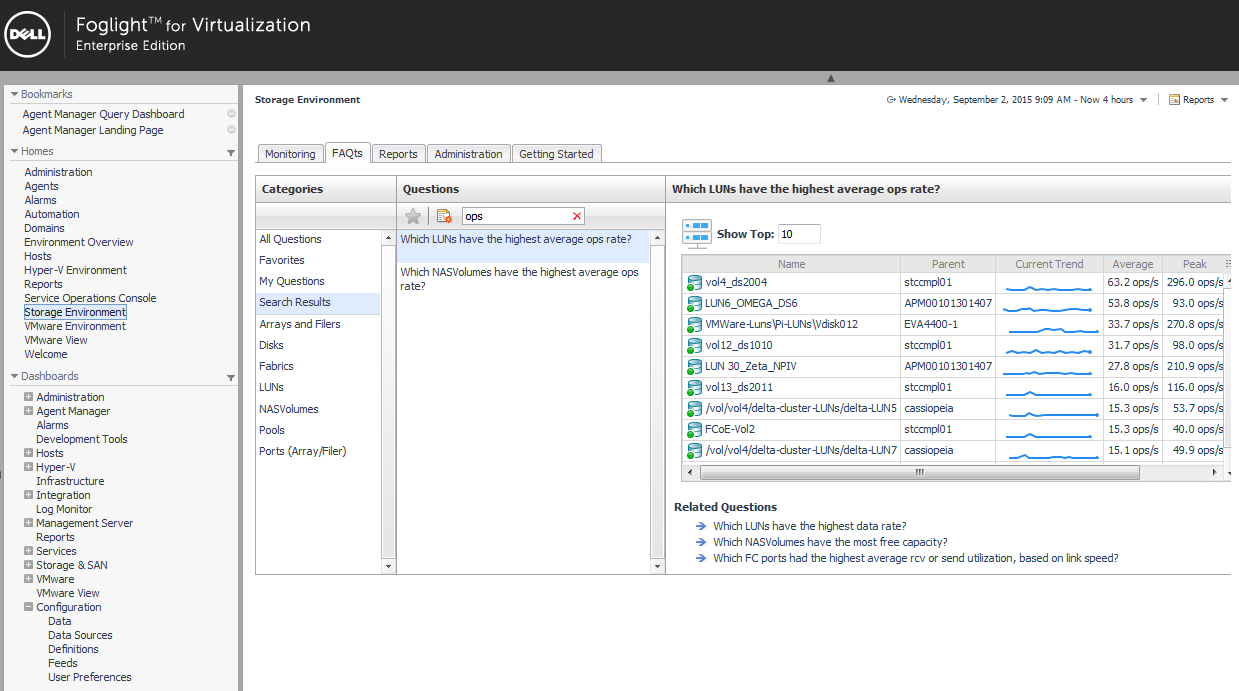
Task: Sort the table by the Name column
Action: tap(791, 264)
